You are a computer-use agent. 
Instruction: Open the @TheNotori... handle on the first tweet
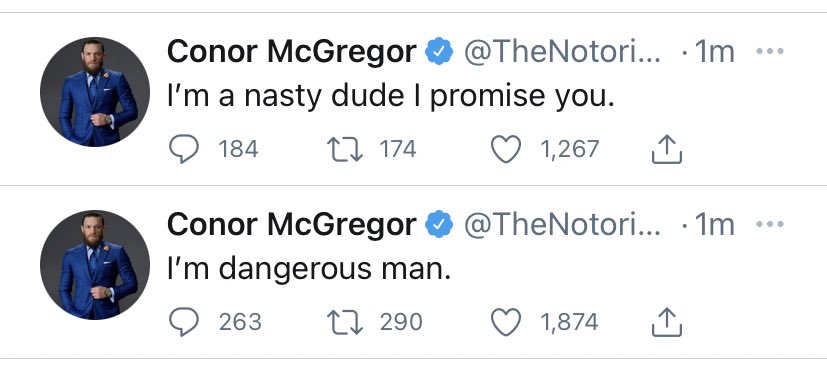[562, 52]
